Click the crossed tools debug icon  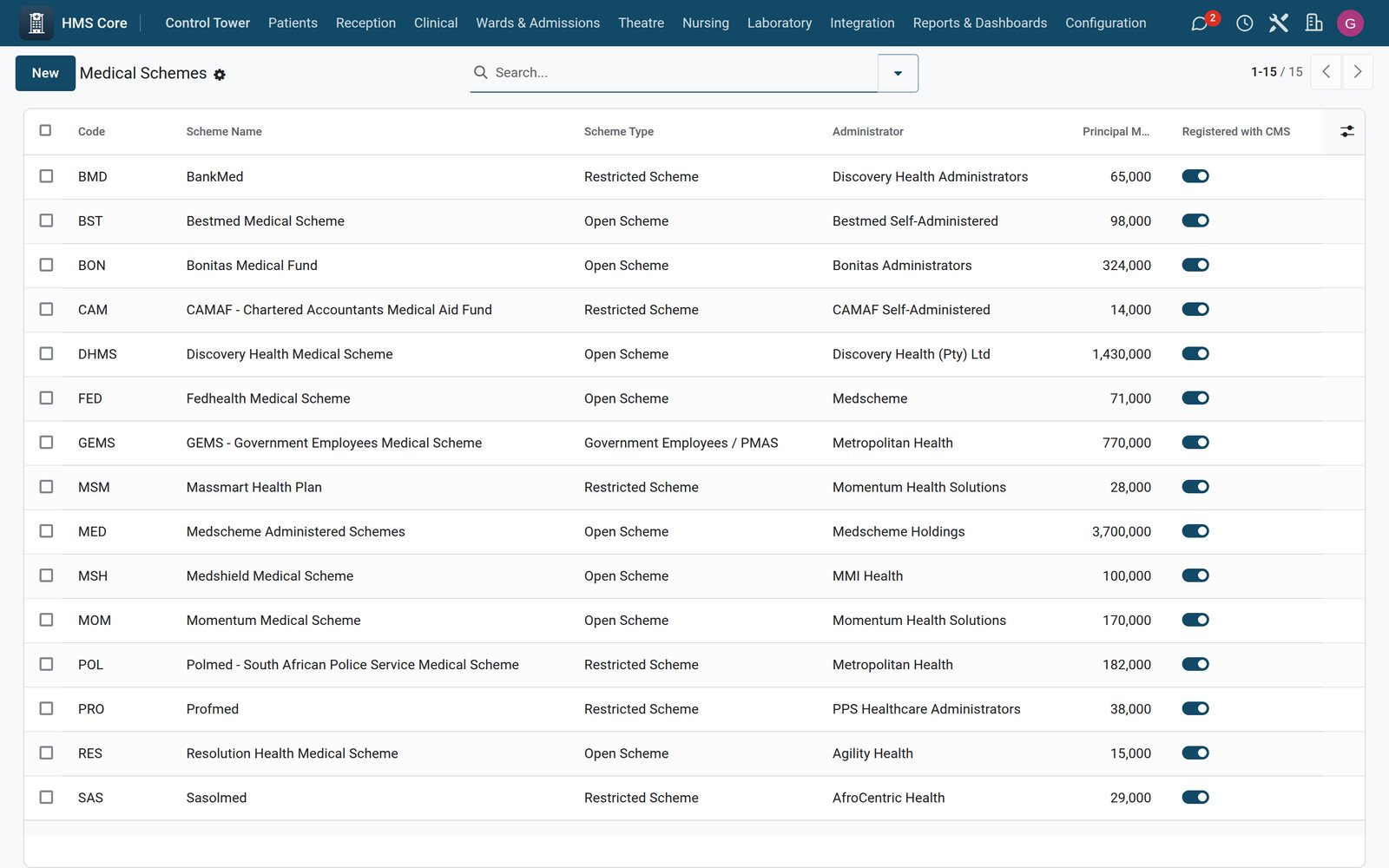(x=1279, y=23)
